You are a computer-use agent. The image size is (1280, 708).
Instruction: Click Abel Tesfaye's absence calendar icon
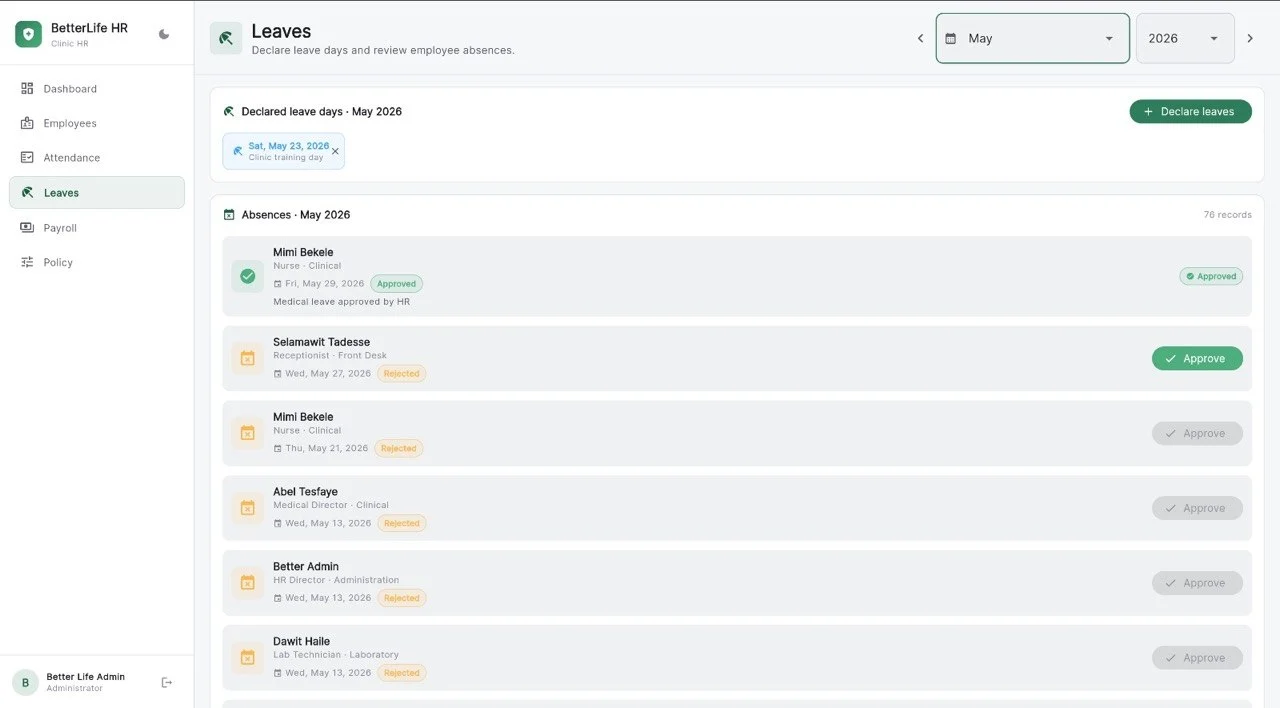coord(248,508)
